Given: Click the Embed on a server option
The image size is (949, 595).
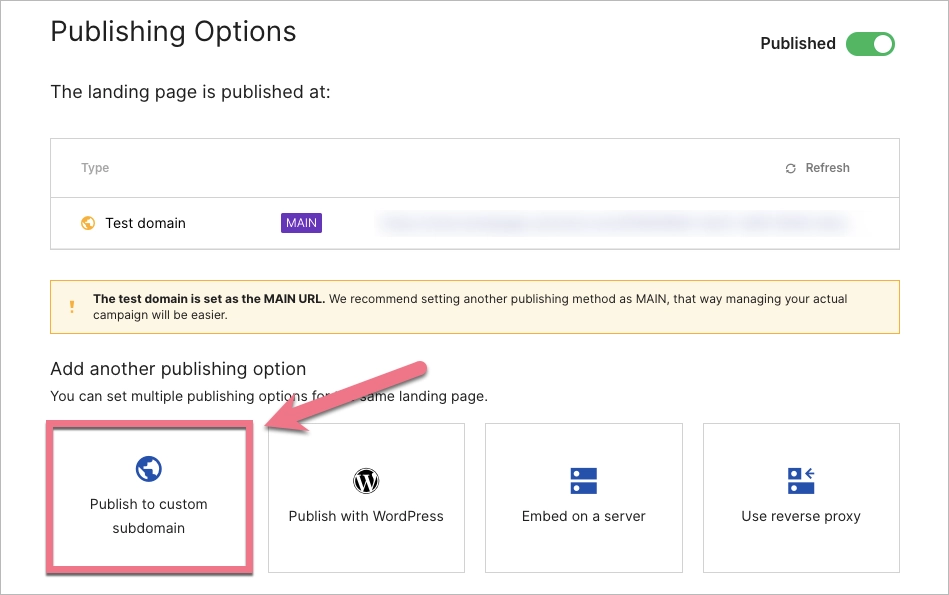Looking at the screenshot, I should click(583, 497).
